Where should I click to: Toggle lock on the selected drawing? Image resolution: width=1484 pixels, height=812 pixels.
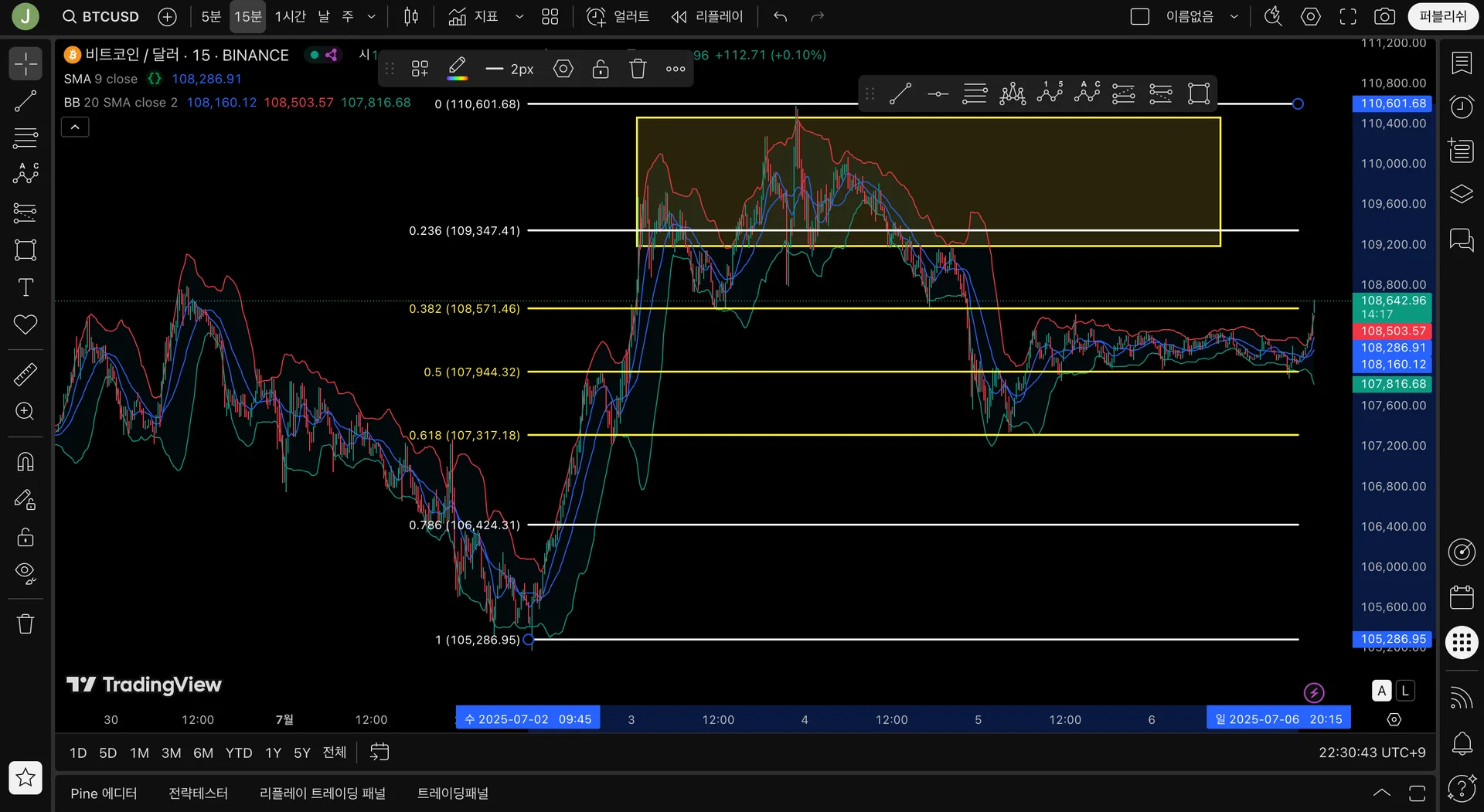pos(601,69)
